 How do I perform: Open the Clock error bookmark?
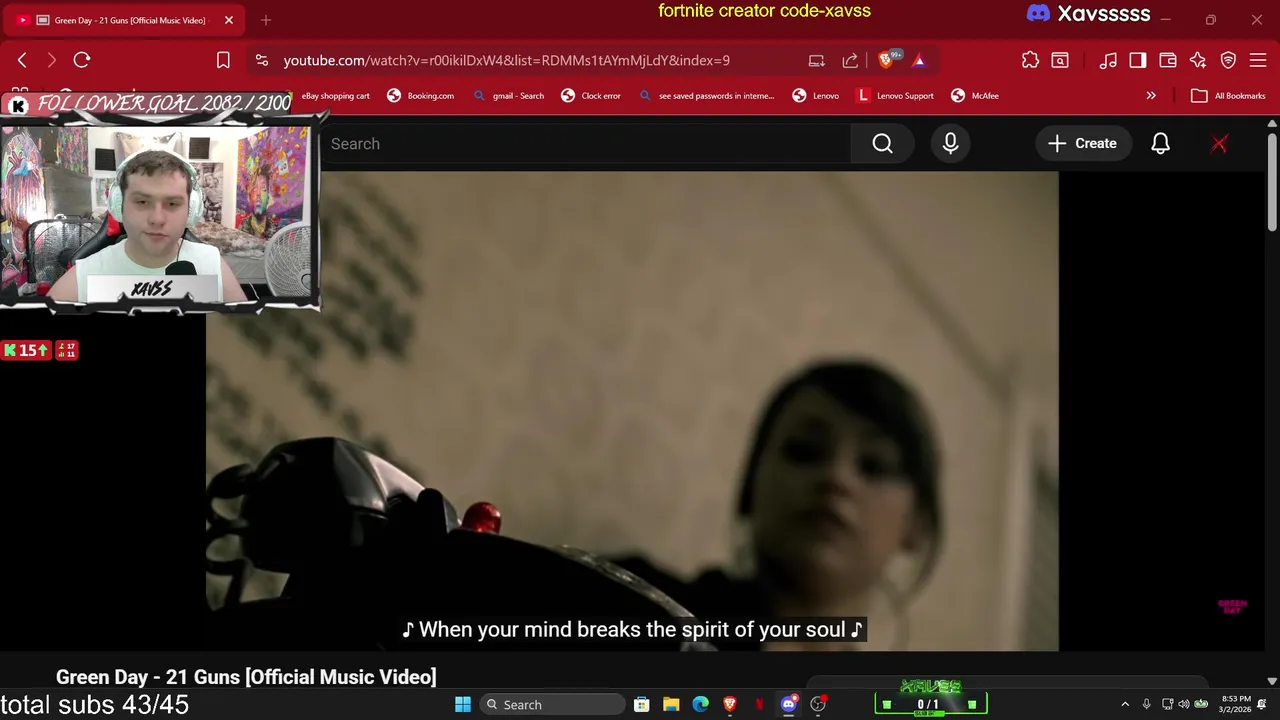click(x=591, y=96)
